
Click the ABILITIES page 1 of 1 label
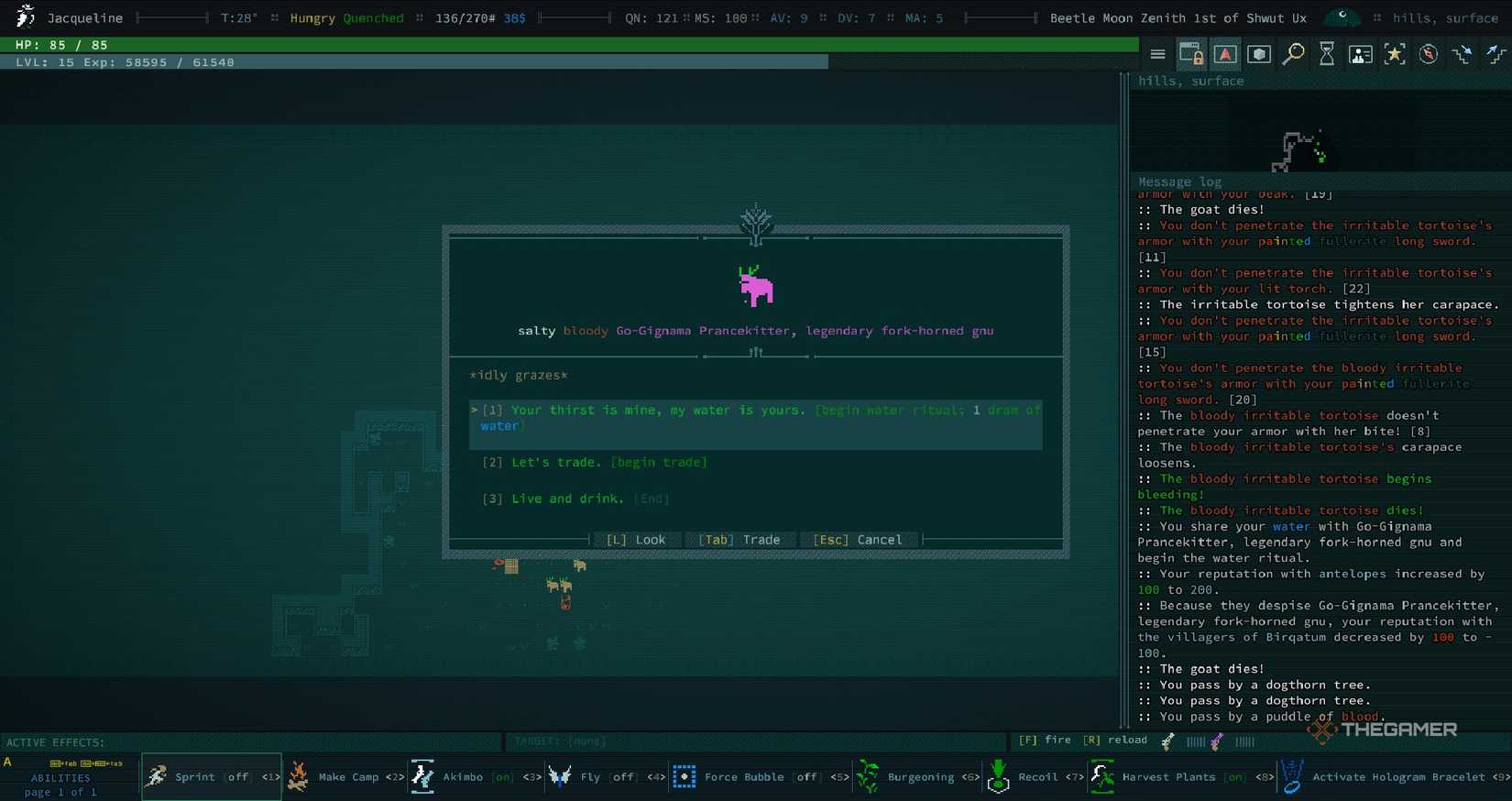coord(60,785)
